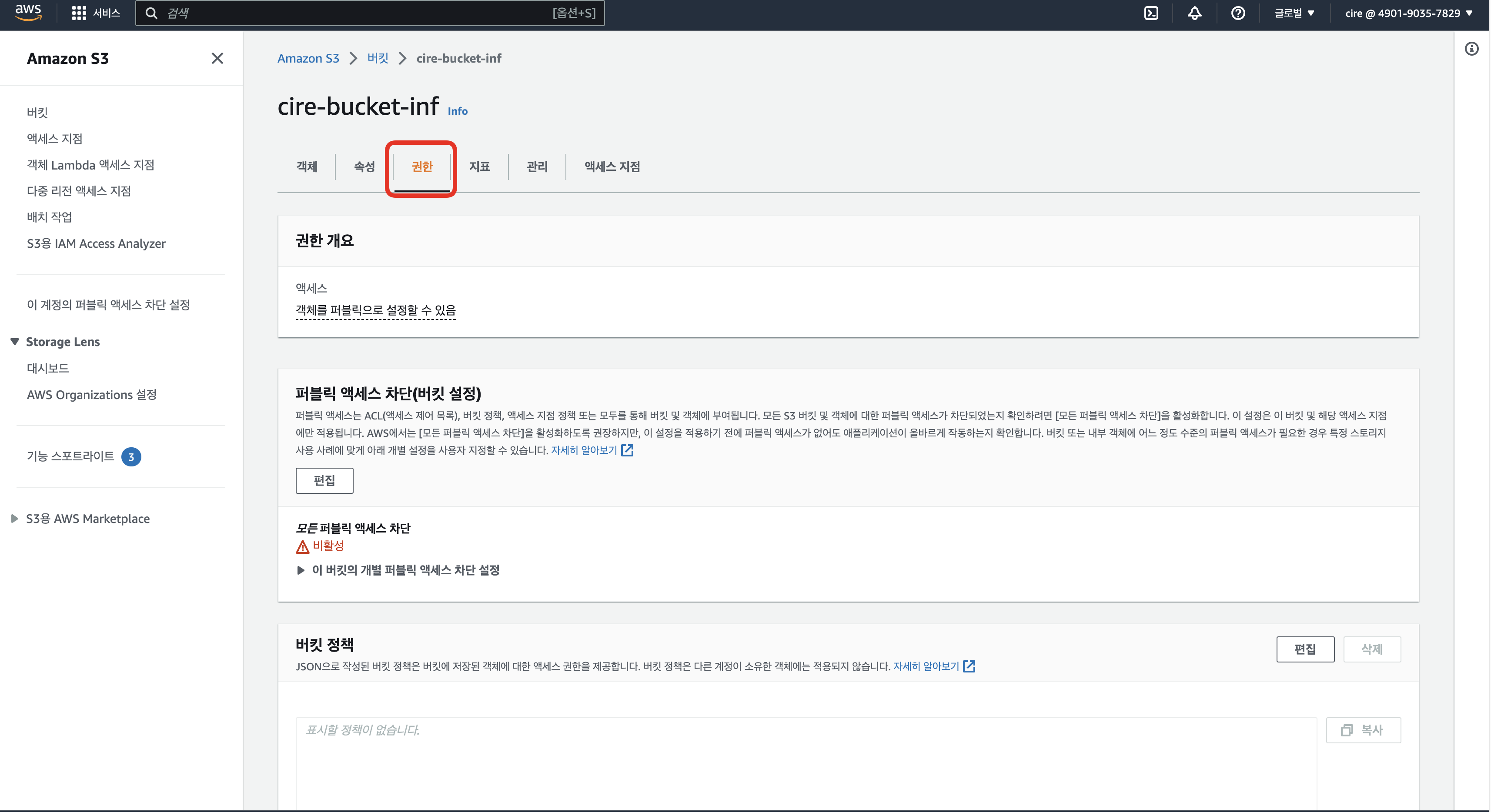1491x812 pixels.
Task: Click external link icon in bucket policy description
Action: [969, 666]
